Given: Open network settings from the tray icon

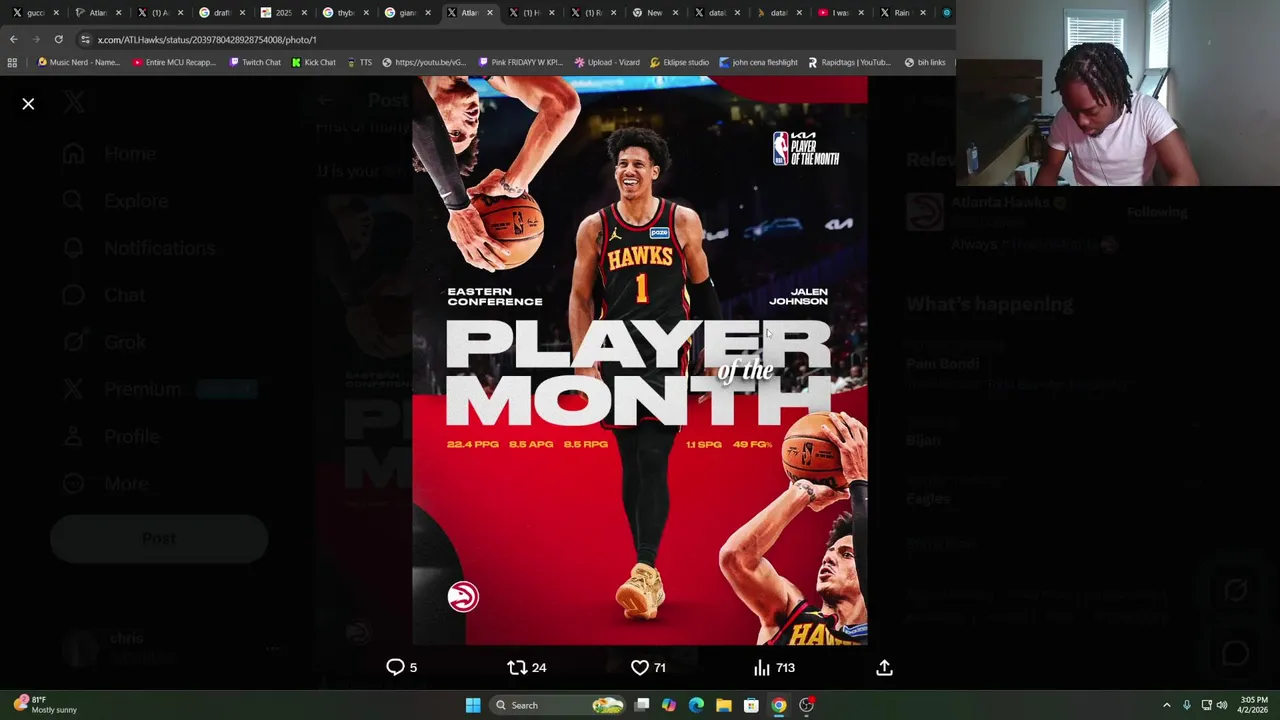Looking at the screenshot, I should pyautogui.click(x=1206, y=705).
